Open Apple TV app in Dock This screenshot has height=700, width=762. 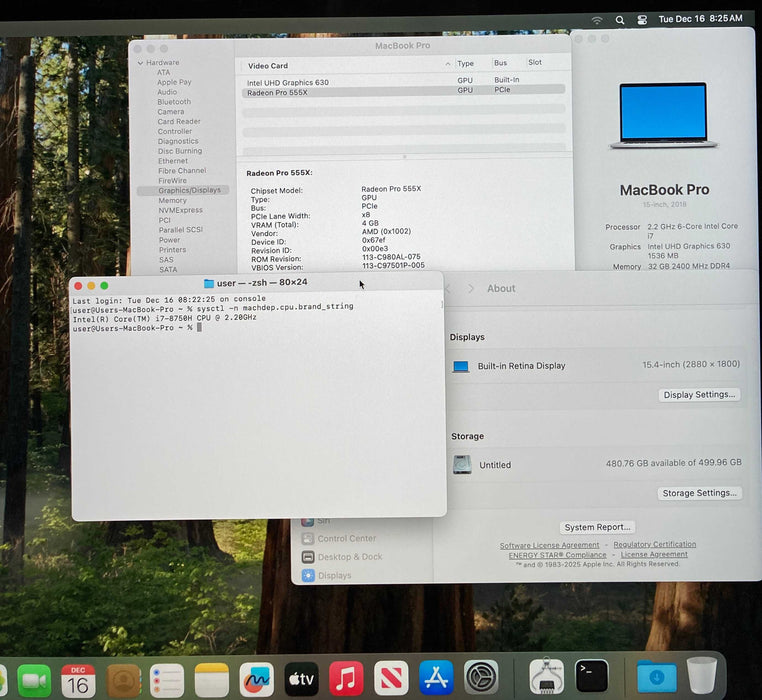[x=301, y=679]
